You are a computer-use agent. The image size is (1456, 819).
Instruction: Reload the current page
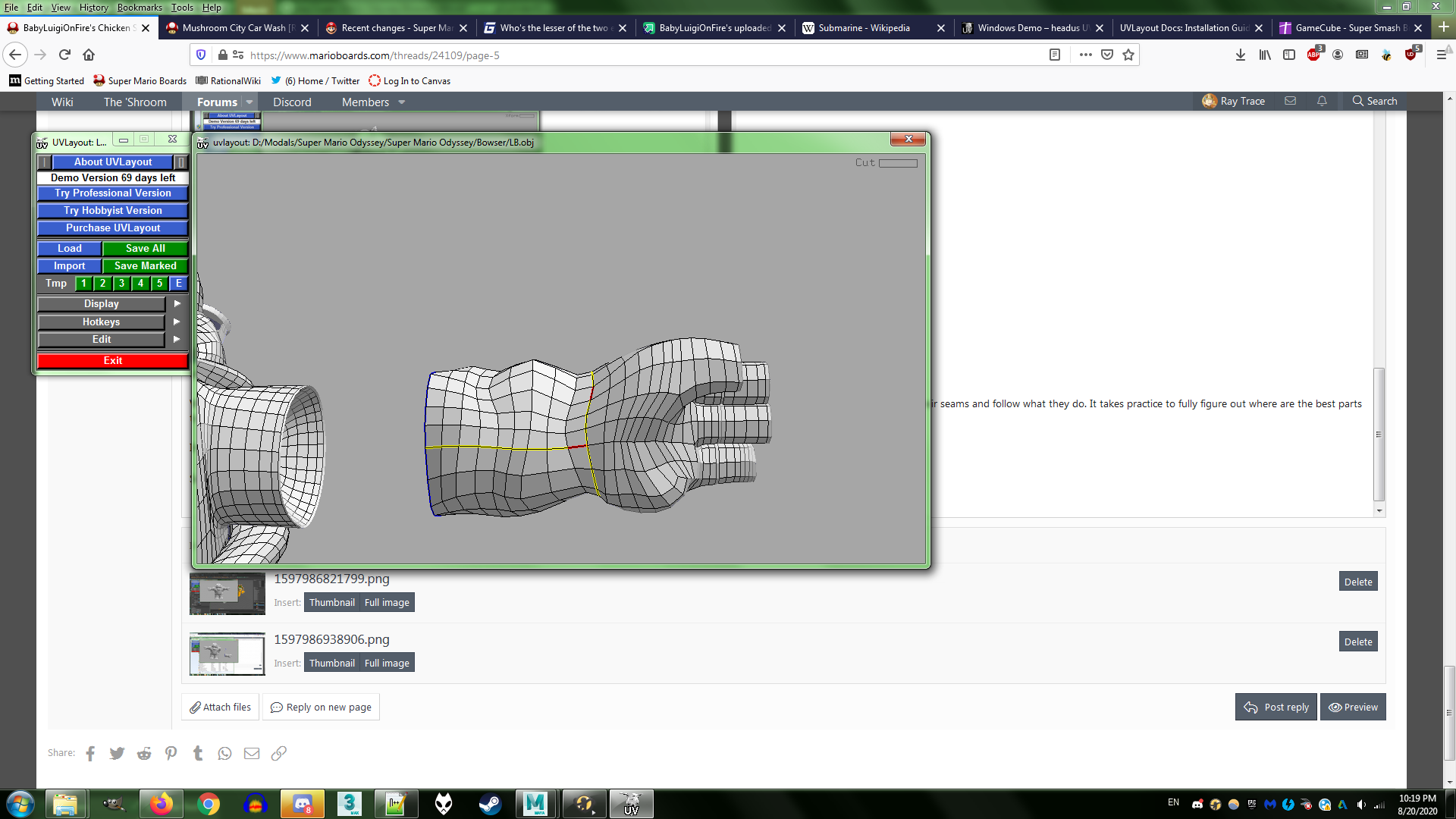pyautogui.click(x=64, y=55)
